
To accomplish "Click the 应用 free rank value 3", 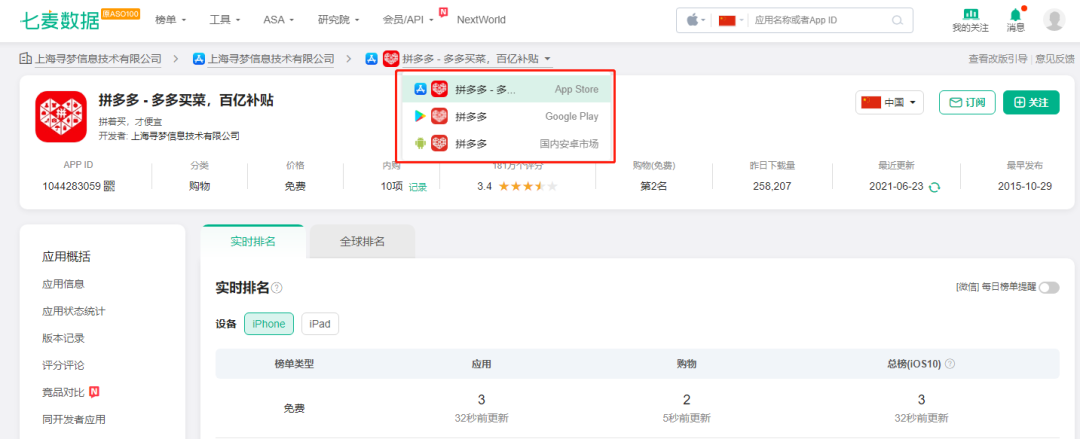I will click(481, 400).
